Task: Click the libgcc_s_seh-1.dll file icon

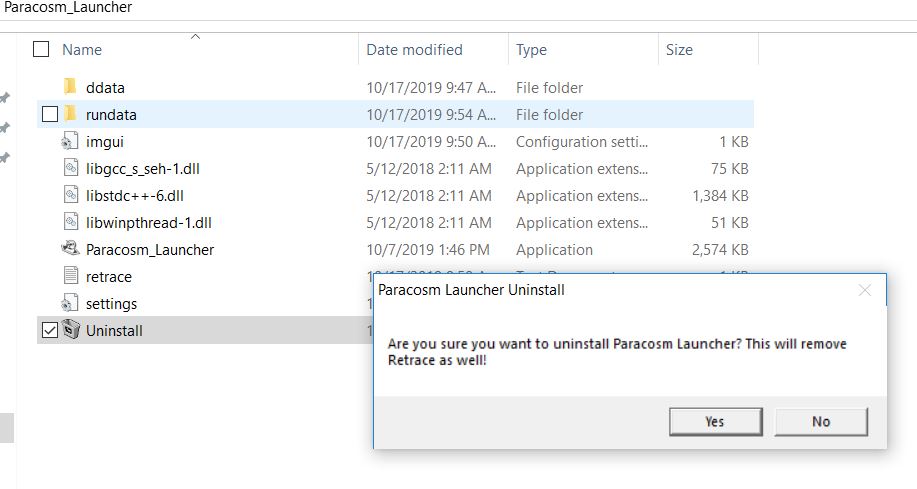Action: click(x=70, y=168)
